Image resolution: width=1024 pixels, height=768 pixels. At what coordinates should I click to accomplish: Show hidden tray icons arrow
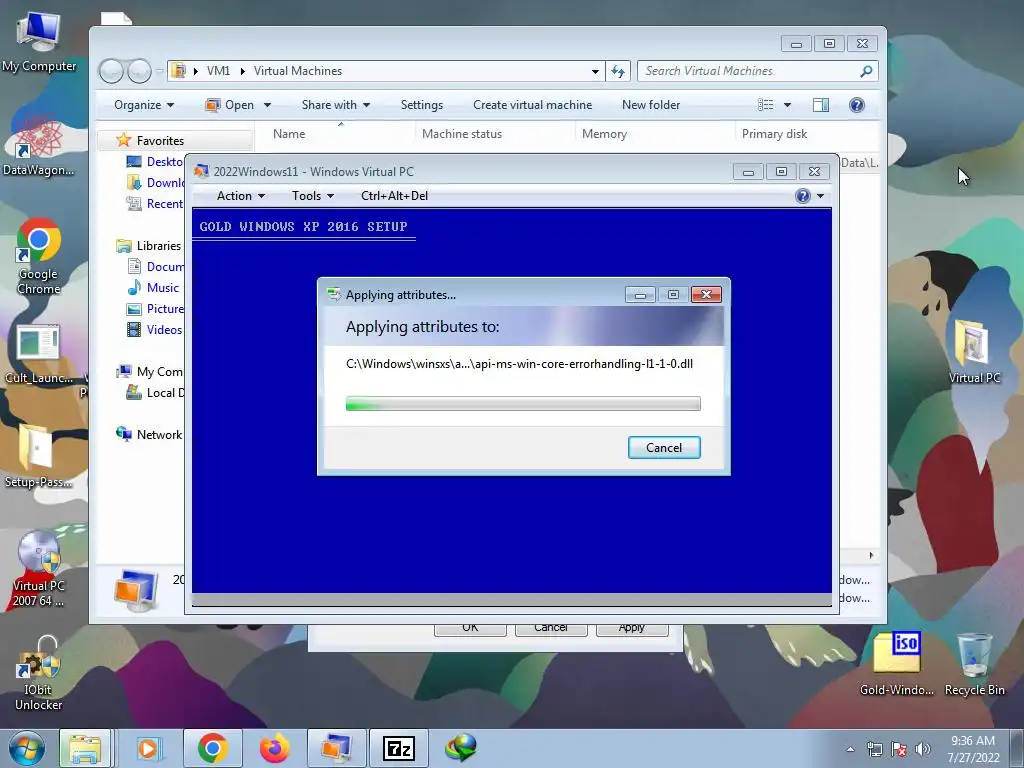point(850,749)
